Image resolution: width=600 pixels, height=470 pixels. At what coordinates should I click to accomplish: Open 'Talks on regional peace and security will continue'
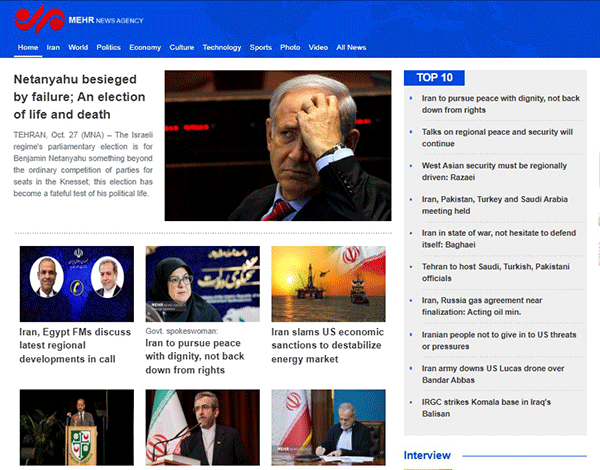tap(497, 138)
